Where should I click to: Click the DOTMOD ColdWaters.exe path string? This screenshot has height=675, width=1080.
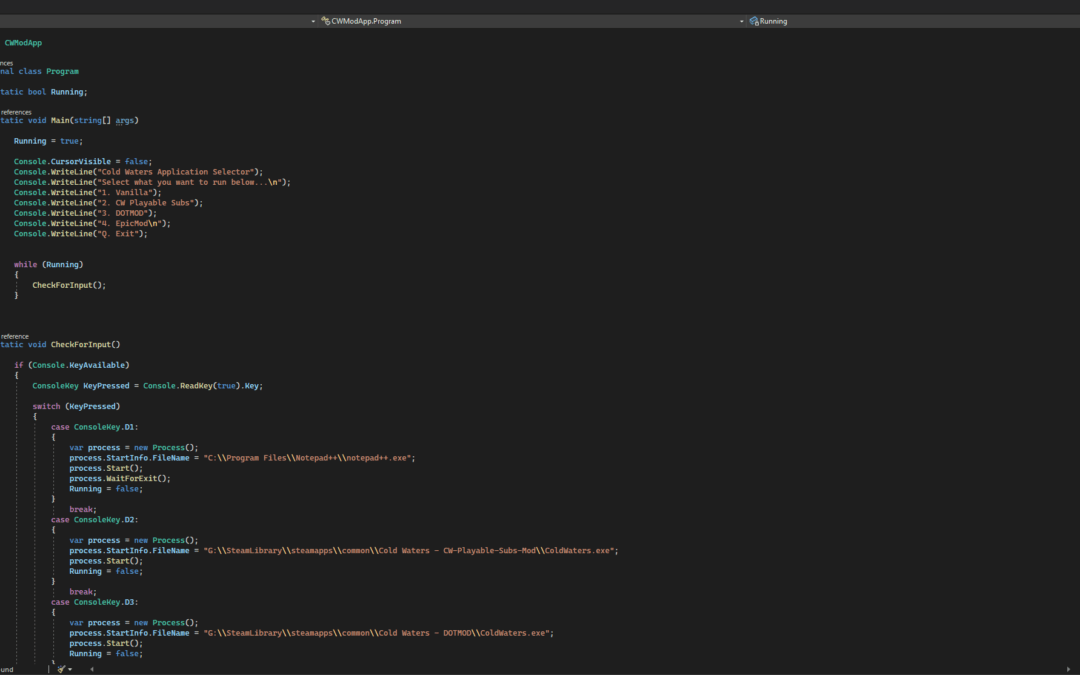coord(376,633)
